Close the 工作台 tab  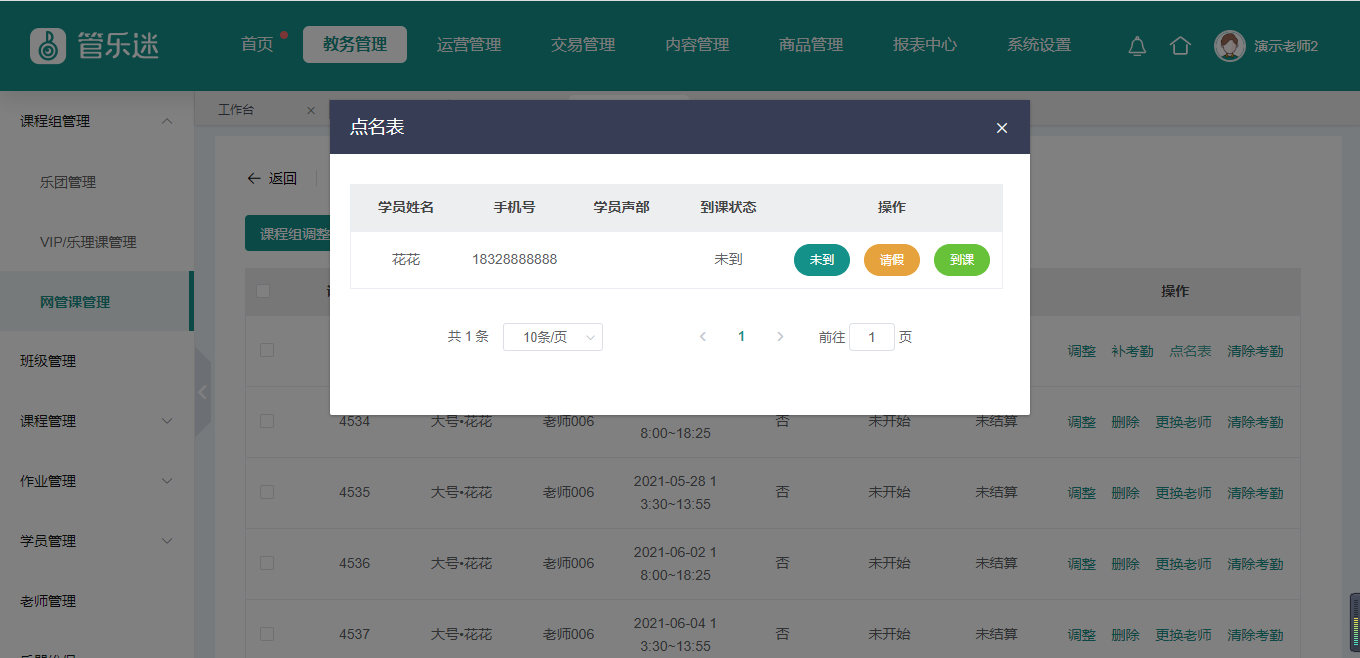[311, 110]
